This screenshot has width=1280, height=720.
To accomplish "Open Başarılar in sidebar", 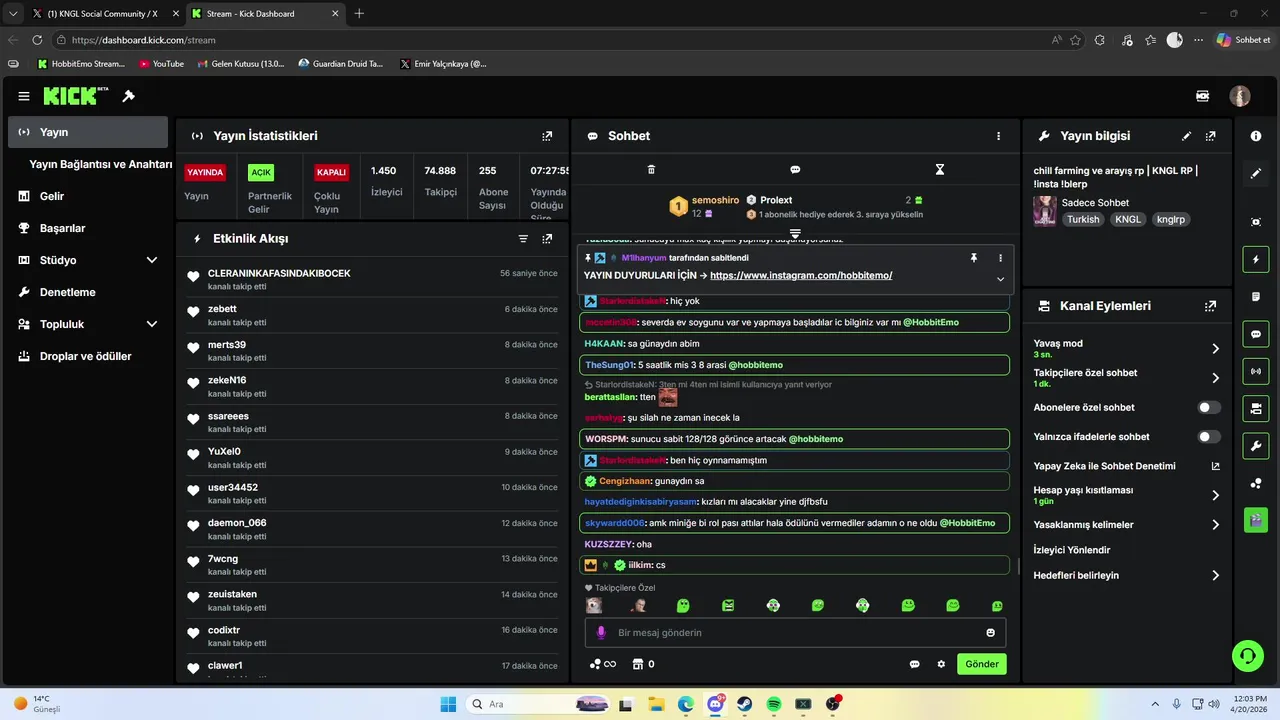I will click(88, 228).
